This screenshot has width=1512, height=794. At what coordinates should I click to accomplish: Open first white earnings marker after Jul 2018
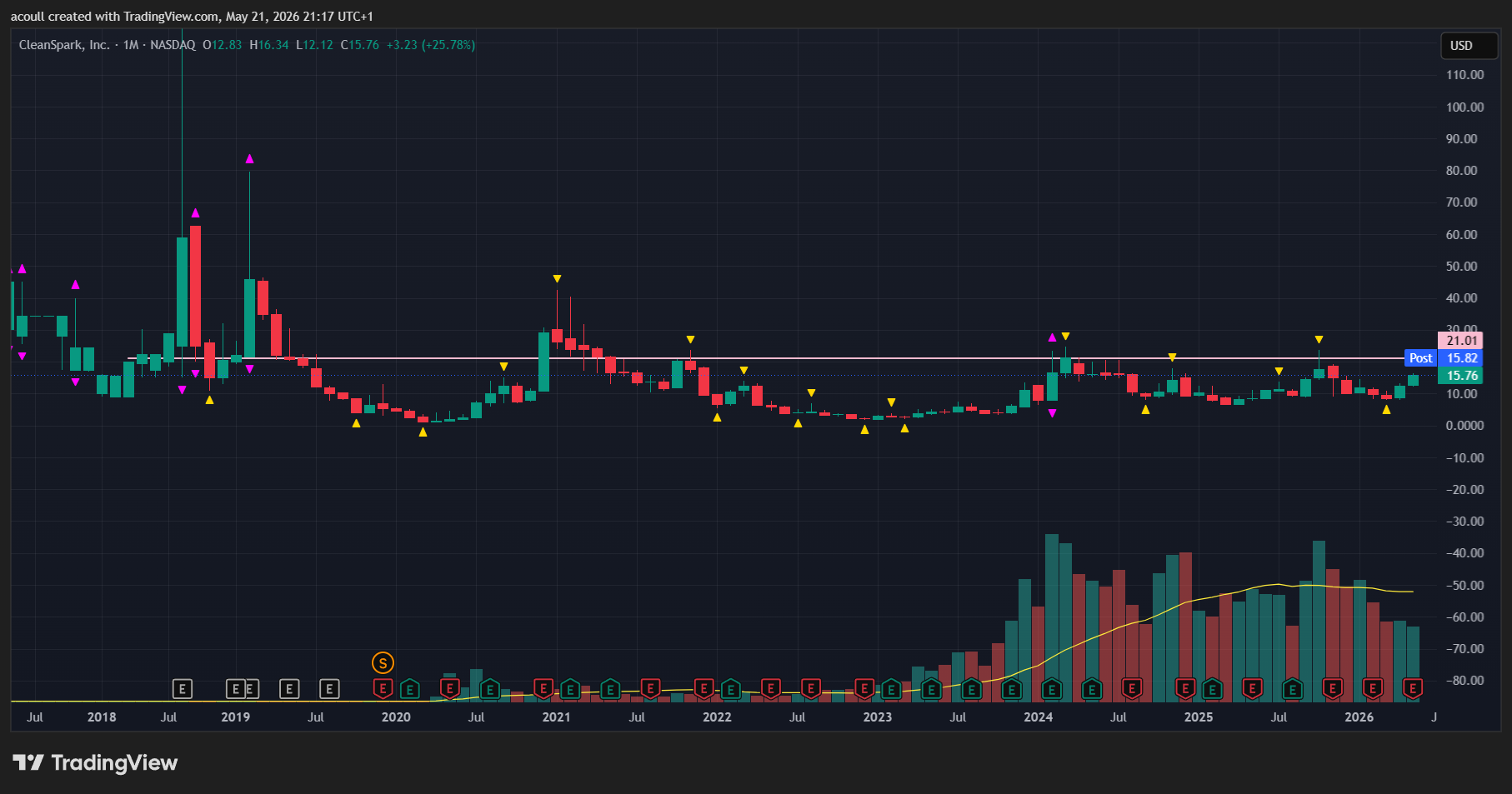183,689
